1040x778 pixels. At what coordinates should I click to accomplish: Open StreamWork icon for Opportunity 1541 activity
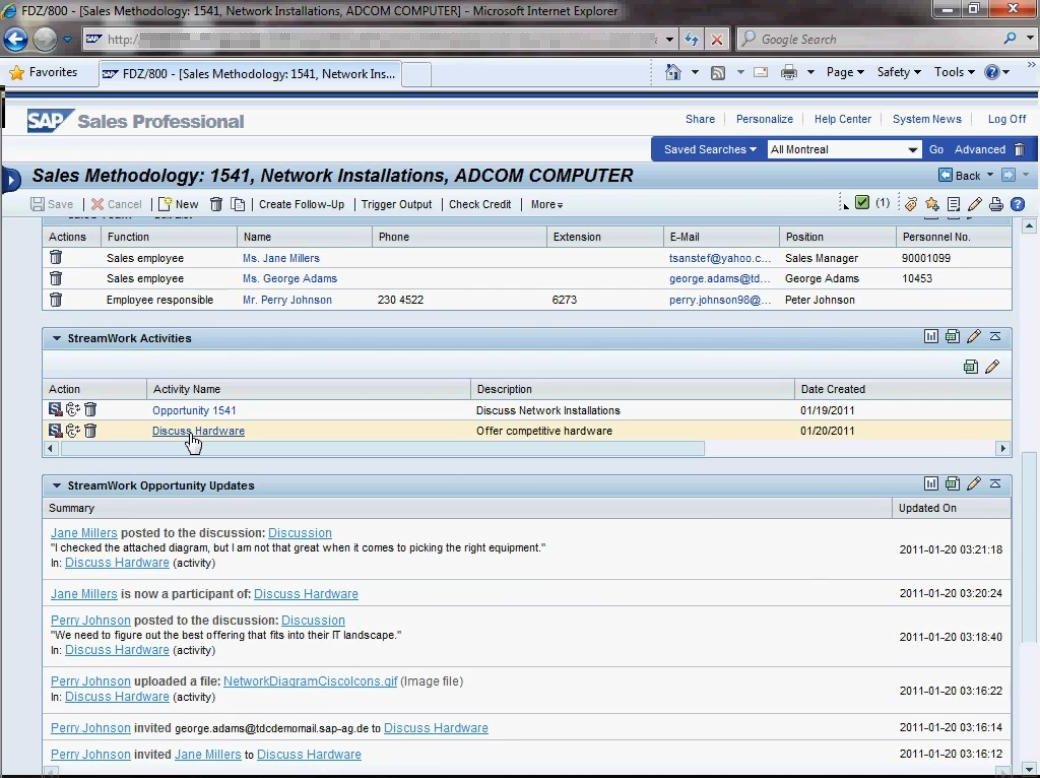click(56, 410)
